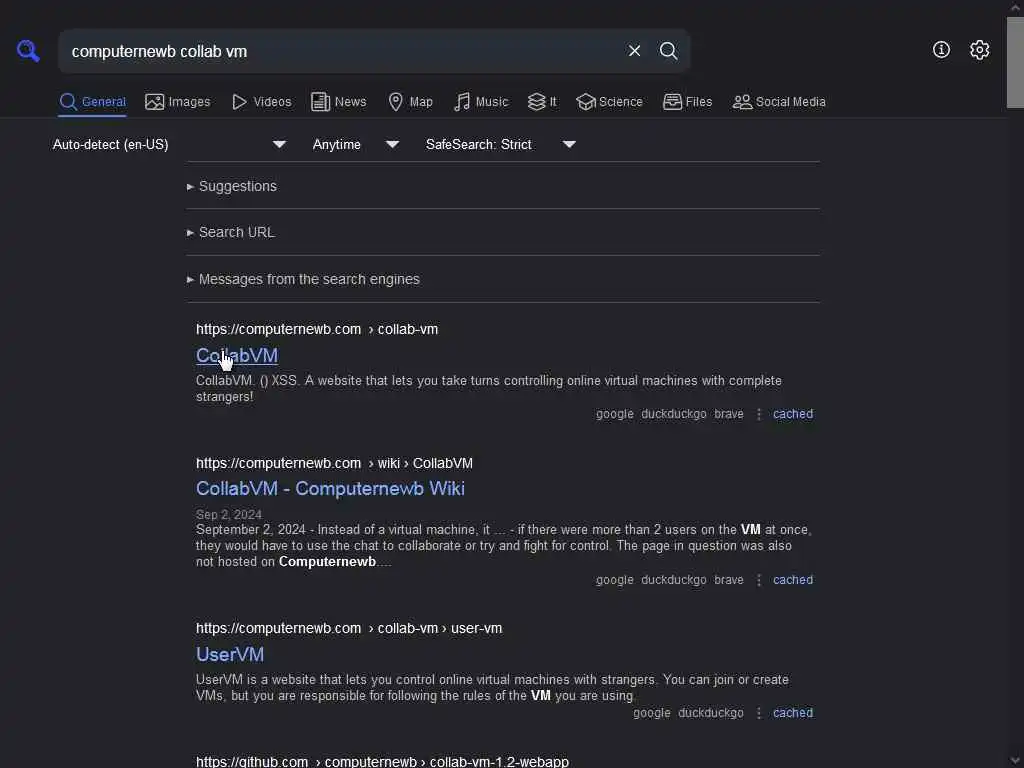This screenshot has height=768, width=1024.
Task: Switch to the Videos tab
Action: 261,102
